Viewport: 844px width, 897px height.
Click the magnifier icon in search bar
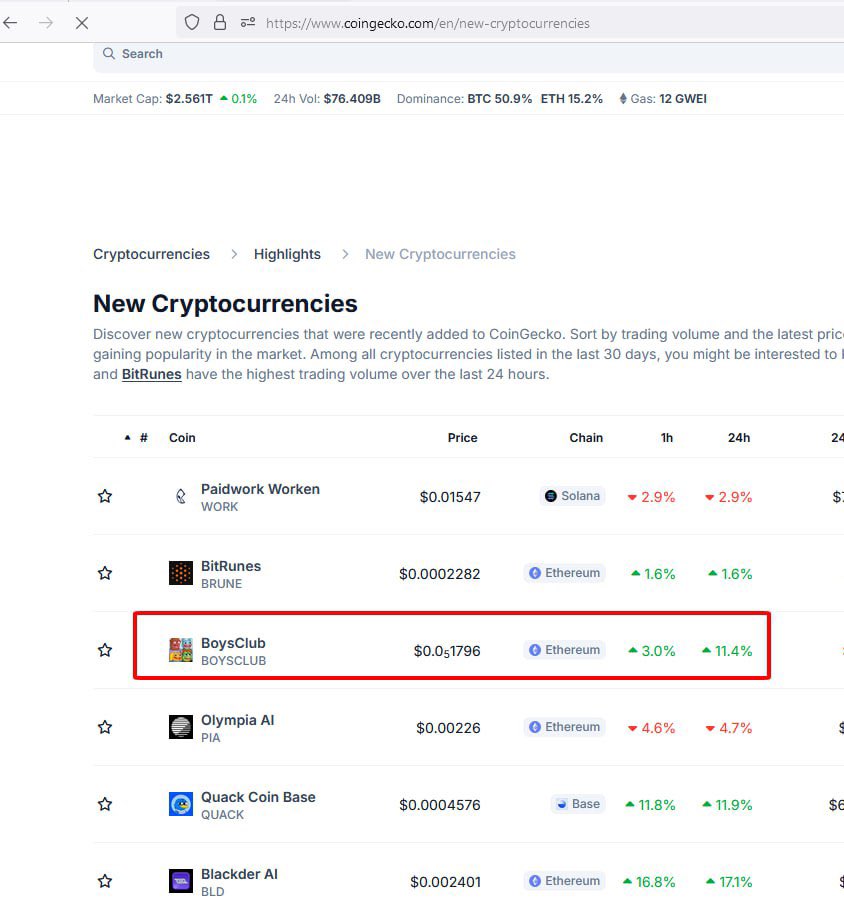107,55
